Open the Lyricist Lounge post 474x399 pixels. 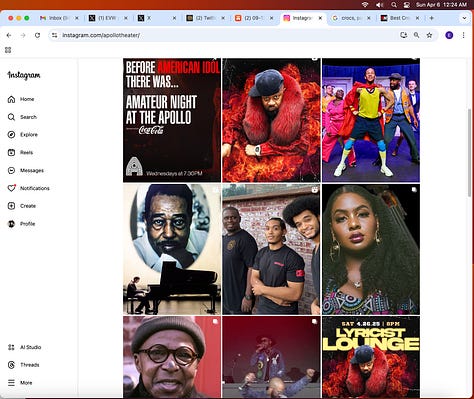pyautogui.click(x=371, y=357)
